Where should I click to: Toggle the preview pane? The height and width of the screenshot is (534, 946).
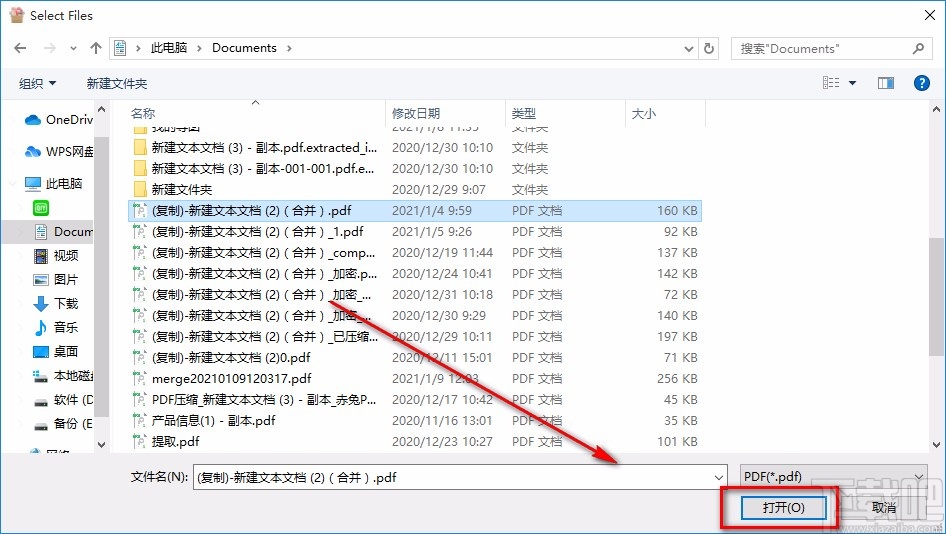pos(886,83)
